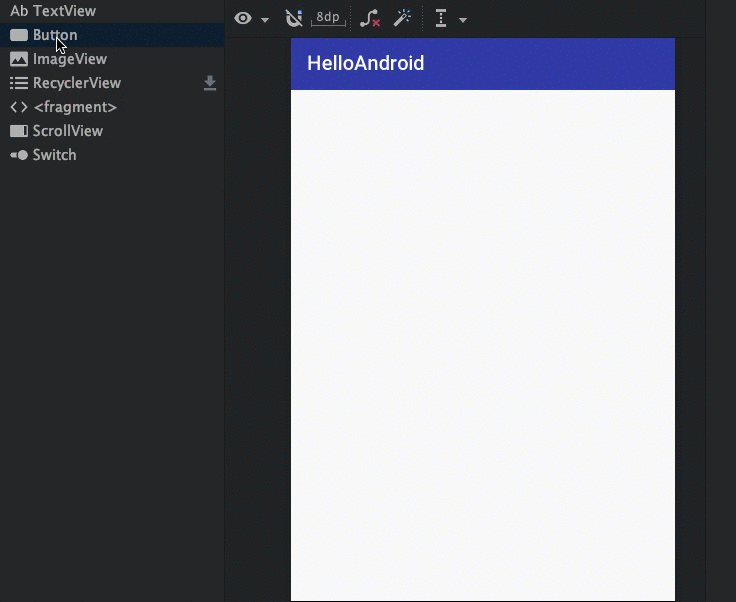This screenshot has height=602, width=736.
Task: Click the Switch toggle icon in the palette
Action: 19,155
